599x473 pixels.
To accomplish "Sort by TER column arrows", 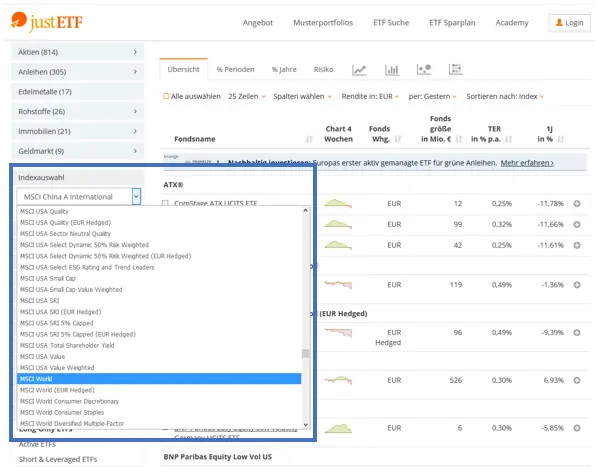I will 508,139.
